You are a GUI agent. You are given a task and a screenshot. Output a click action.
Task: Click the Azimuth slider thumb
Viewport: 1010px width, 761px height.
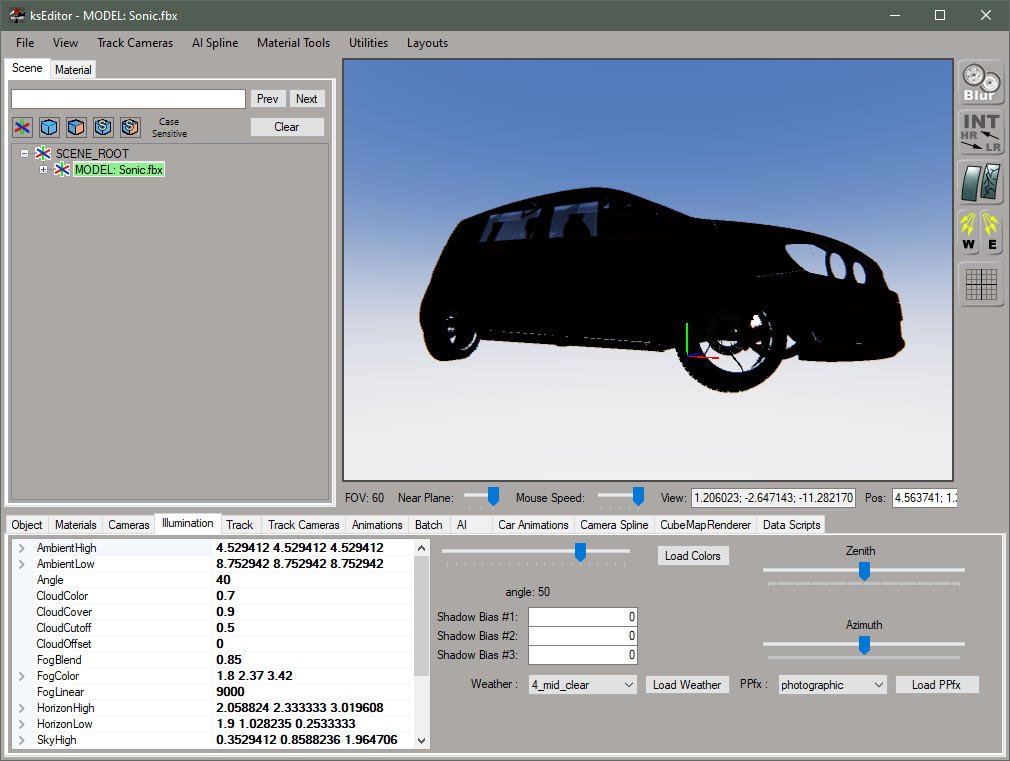point(864,645)
